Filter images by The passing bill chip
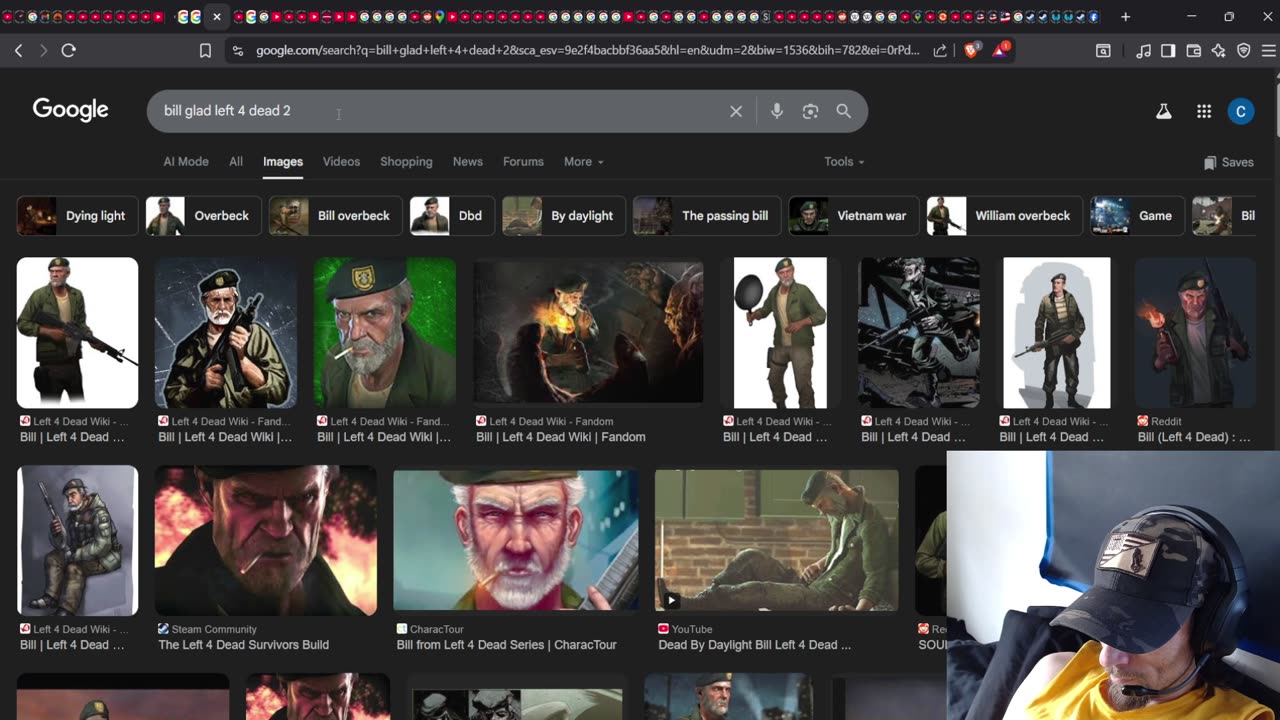This screenshot has height=720, width=1280. pos(707,216)
